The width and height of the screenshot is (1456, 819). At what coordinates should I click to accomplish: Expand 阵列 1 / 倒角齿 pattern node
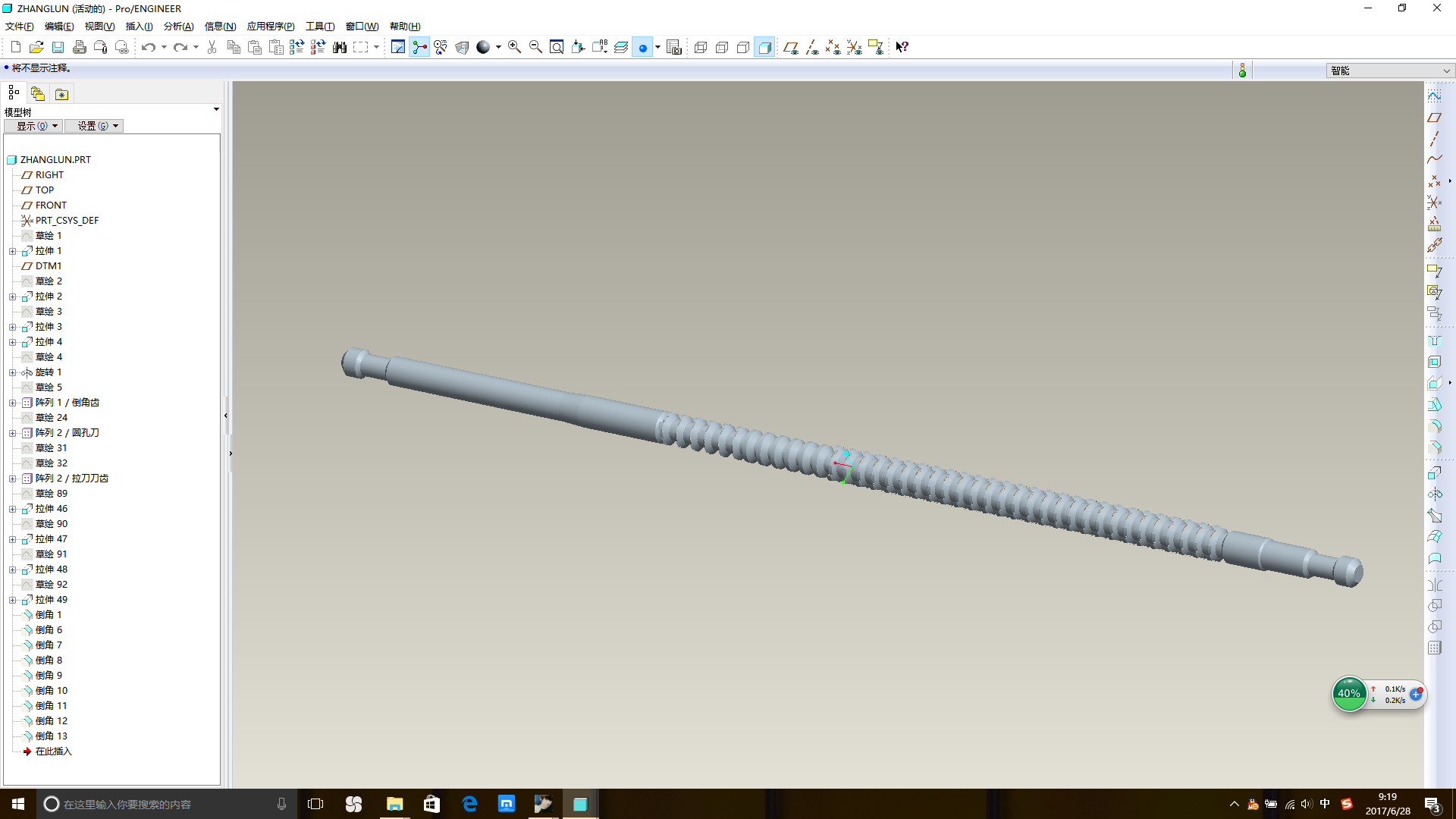(12, 403)
